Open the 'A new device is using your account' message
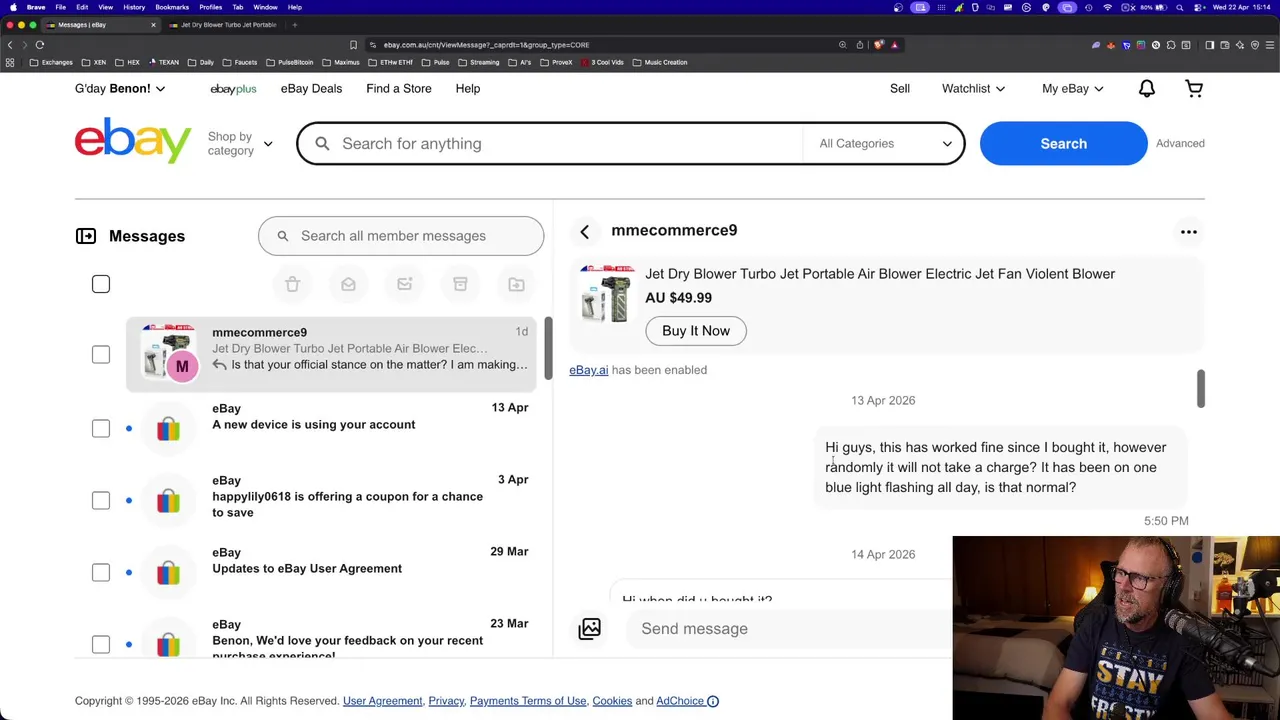This screenshot has width=1280, height=720. [x=313, y=425]
